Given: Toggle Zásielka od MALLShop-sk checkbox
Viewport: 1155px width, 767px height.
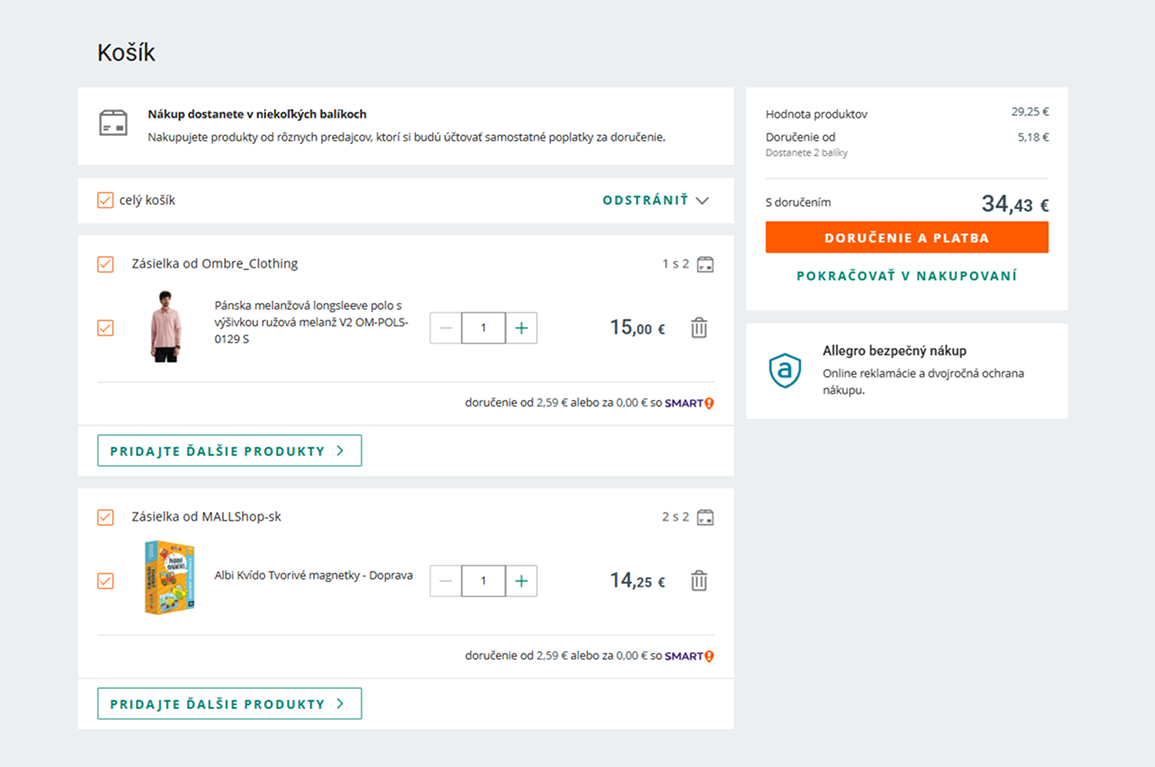Looking at the screenshot, I should pos(105,517).
